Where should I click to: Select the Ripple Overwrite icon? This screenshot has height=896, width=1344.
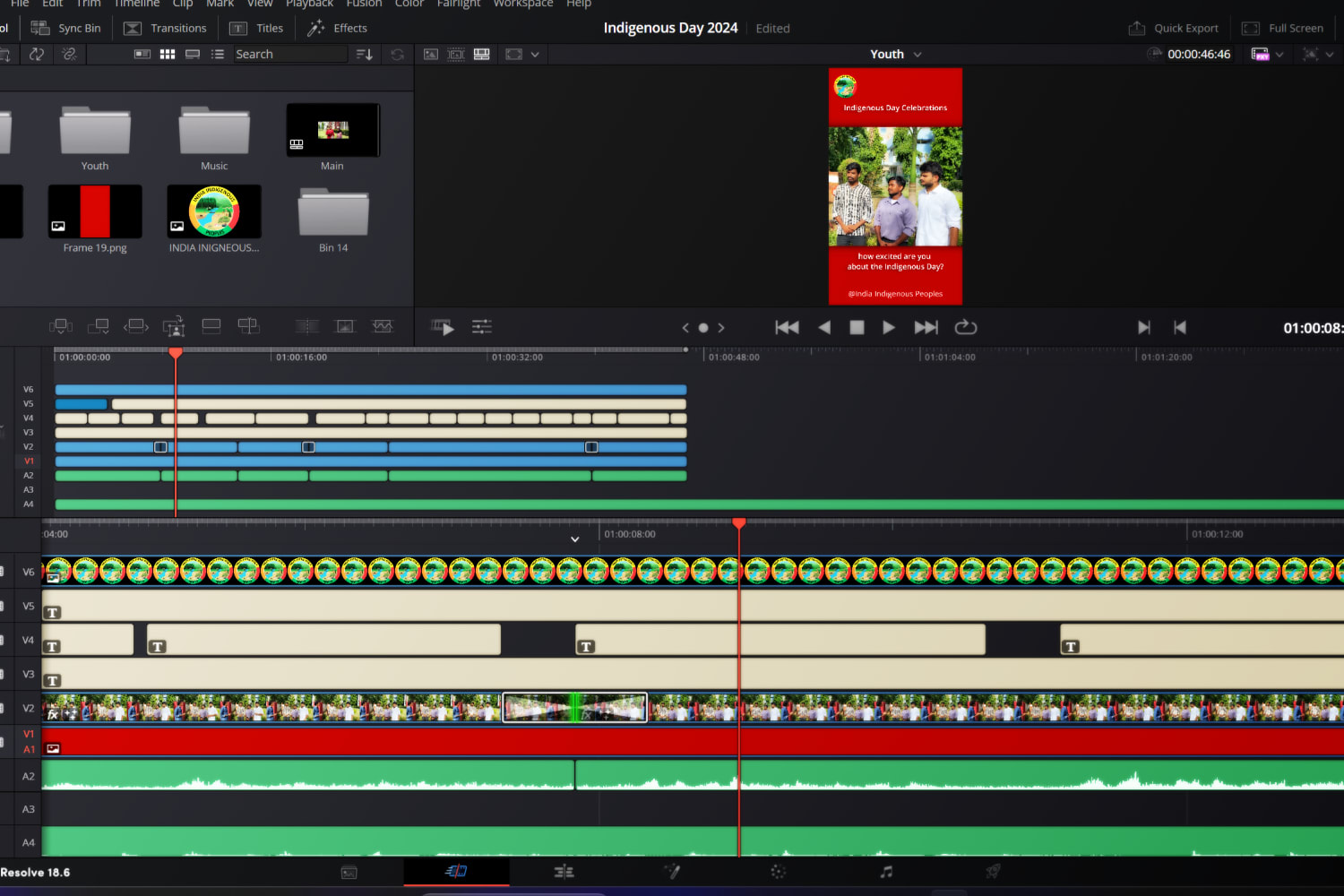pyautogui.click(x=136, y=327)
